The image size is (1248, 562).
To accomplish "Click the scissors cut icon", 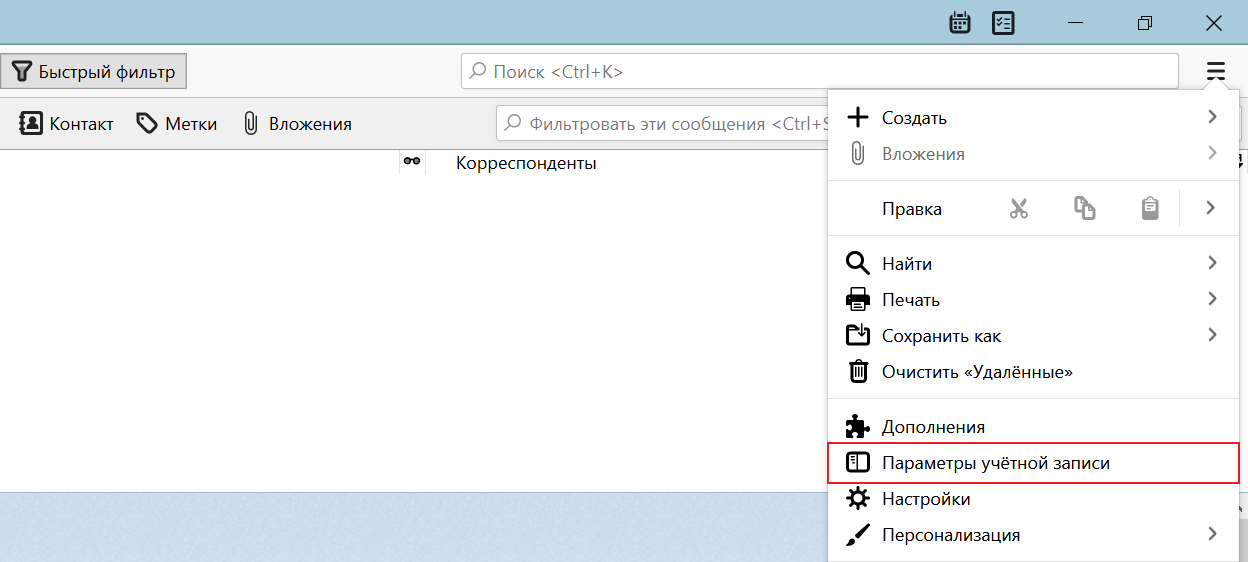I will 1018,209.
